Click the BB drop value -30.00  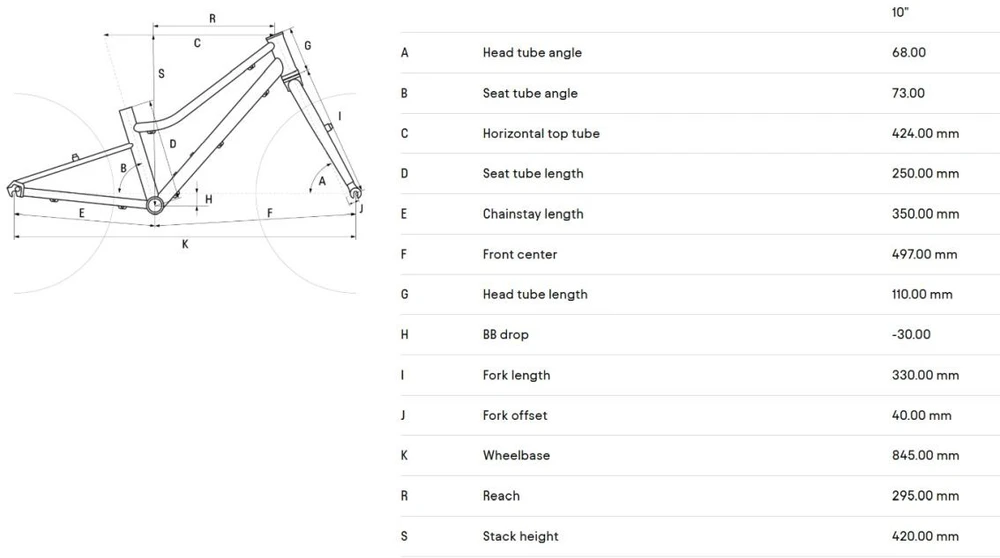(x=911, y=335)
